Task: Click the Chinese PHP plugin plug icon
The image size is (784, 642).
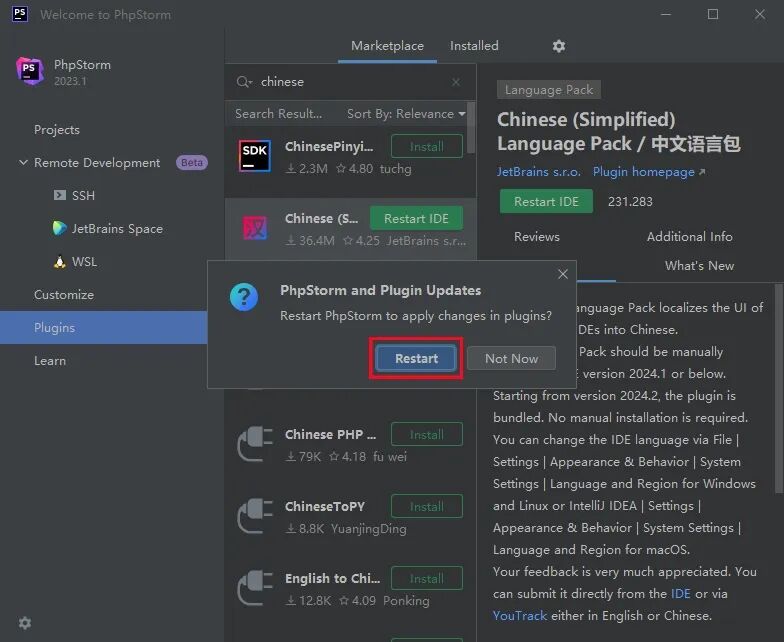Action: [254, 444]
